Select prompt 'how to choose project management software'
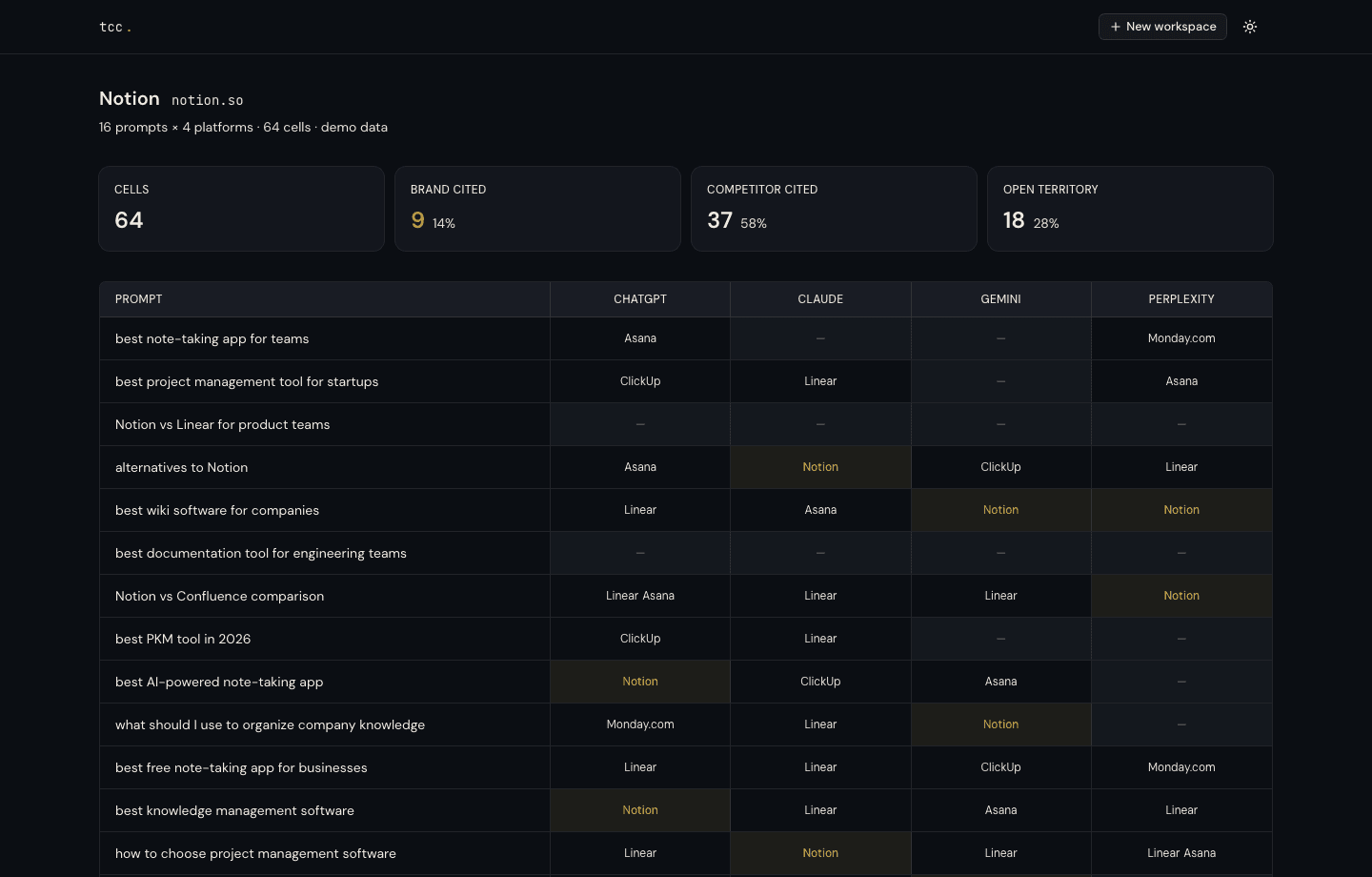Viewport: 1372px width, 877px height. tap(325, 853)
